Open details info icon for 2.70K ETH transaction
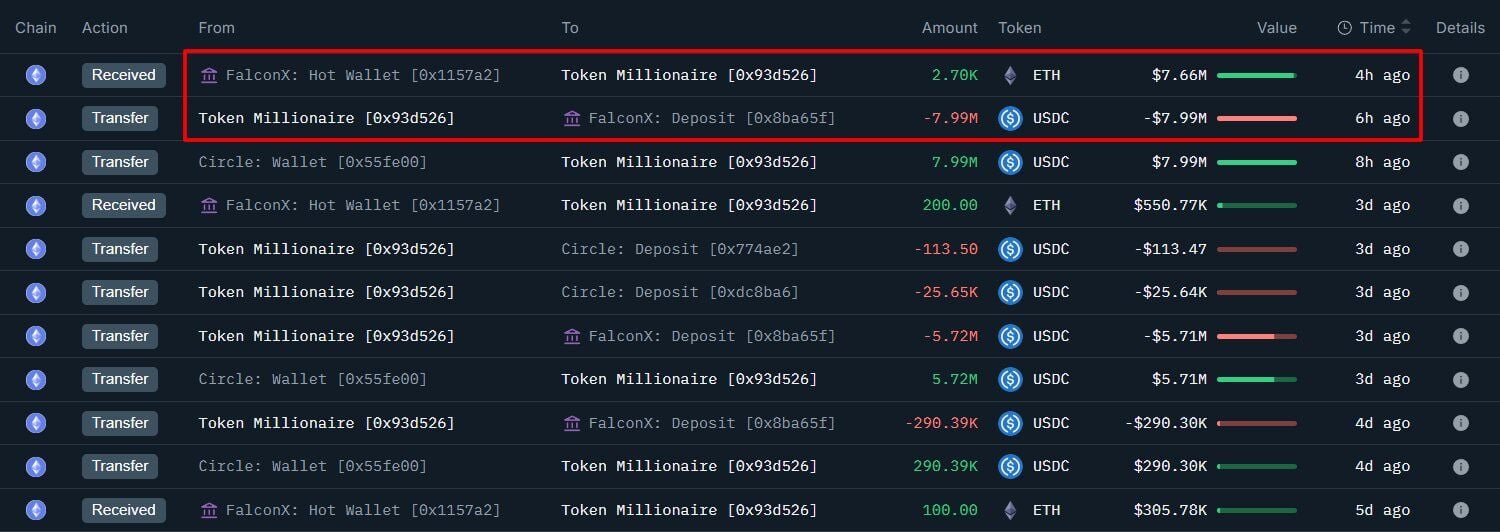This screenshot has width=1500, height=532. click(1460, 75)
